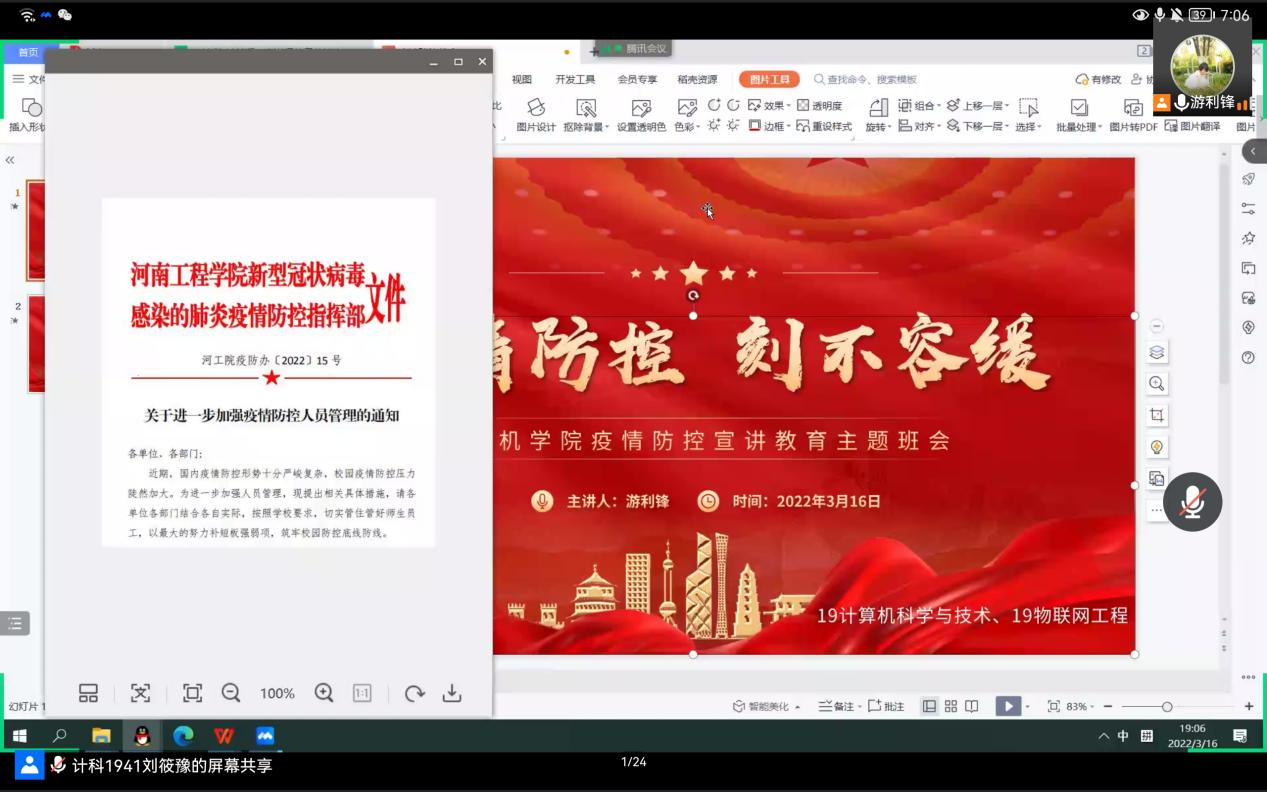
Task: Click the 抠除背景 remove background tool
Action: pyautogui.click(x=586, y=115)
